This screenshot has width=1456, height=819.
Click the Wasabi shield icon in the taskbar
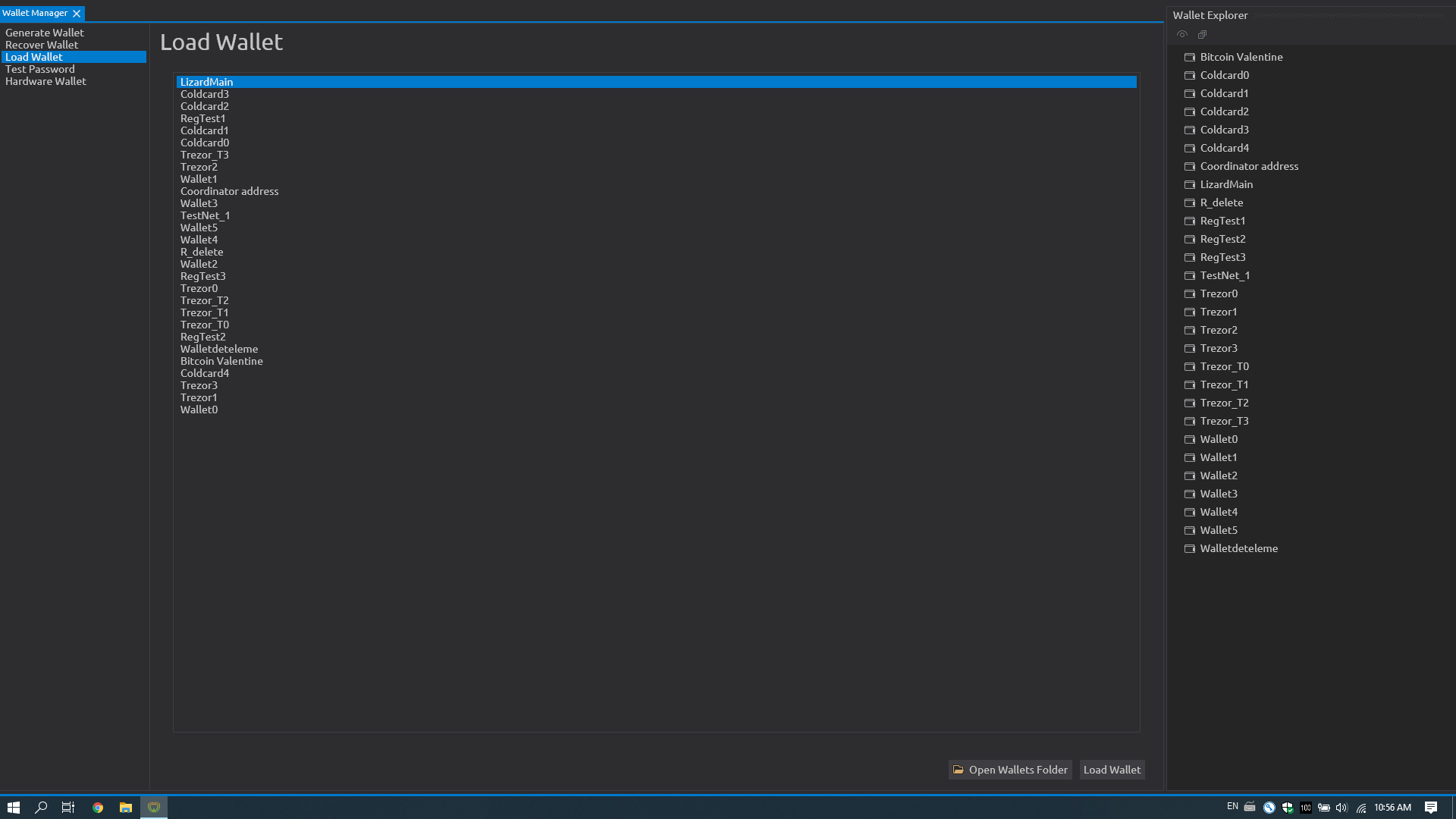click(154, 808)
